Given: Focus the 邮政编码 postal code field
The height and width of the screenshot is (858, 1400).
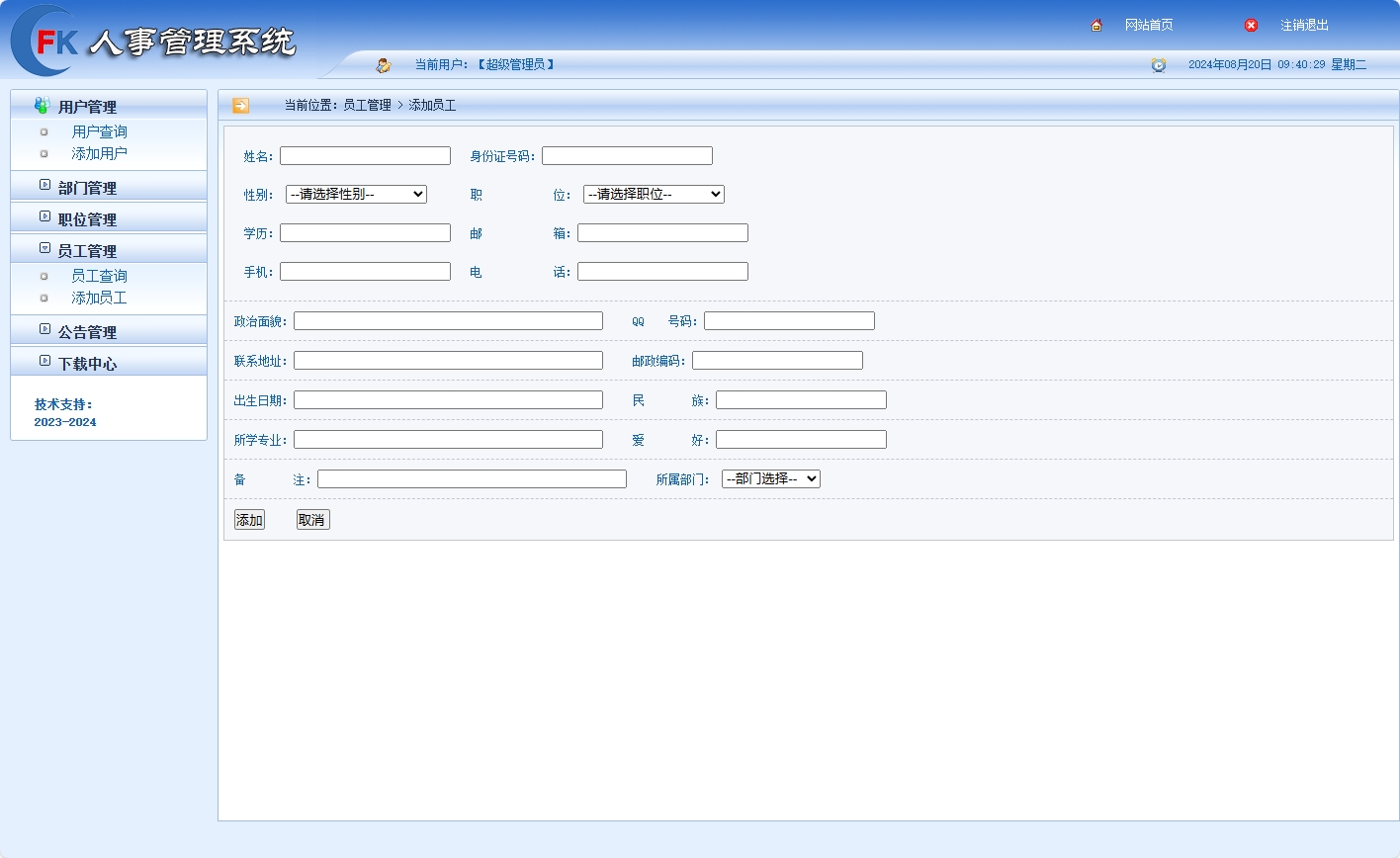Looking at the screenshot, I should [777, 361].
